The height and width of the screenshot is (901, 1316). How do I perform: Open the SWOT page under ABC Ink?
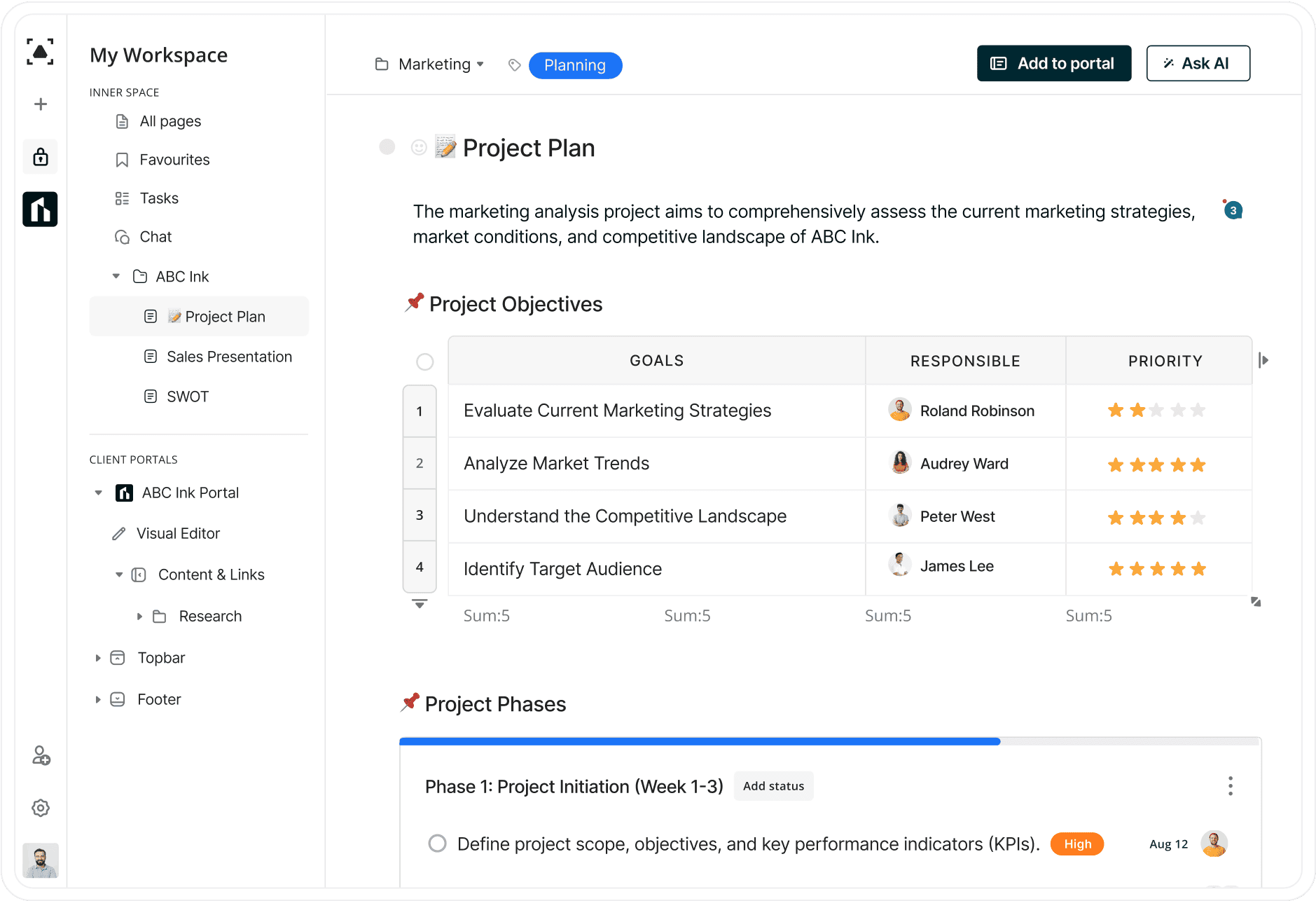click(187, 396)
